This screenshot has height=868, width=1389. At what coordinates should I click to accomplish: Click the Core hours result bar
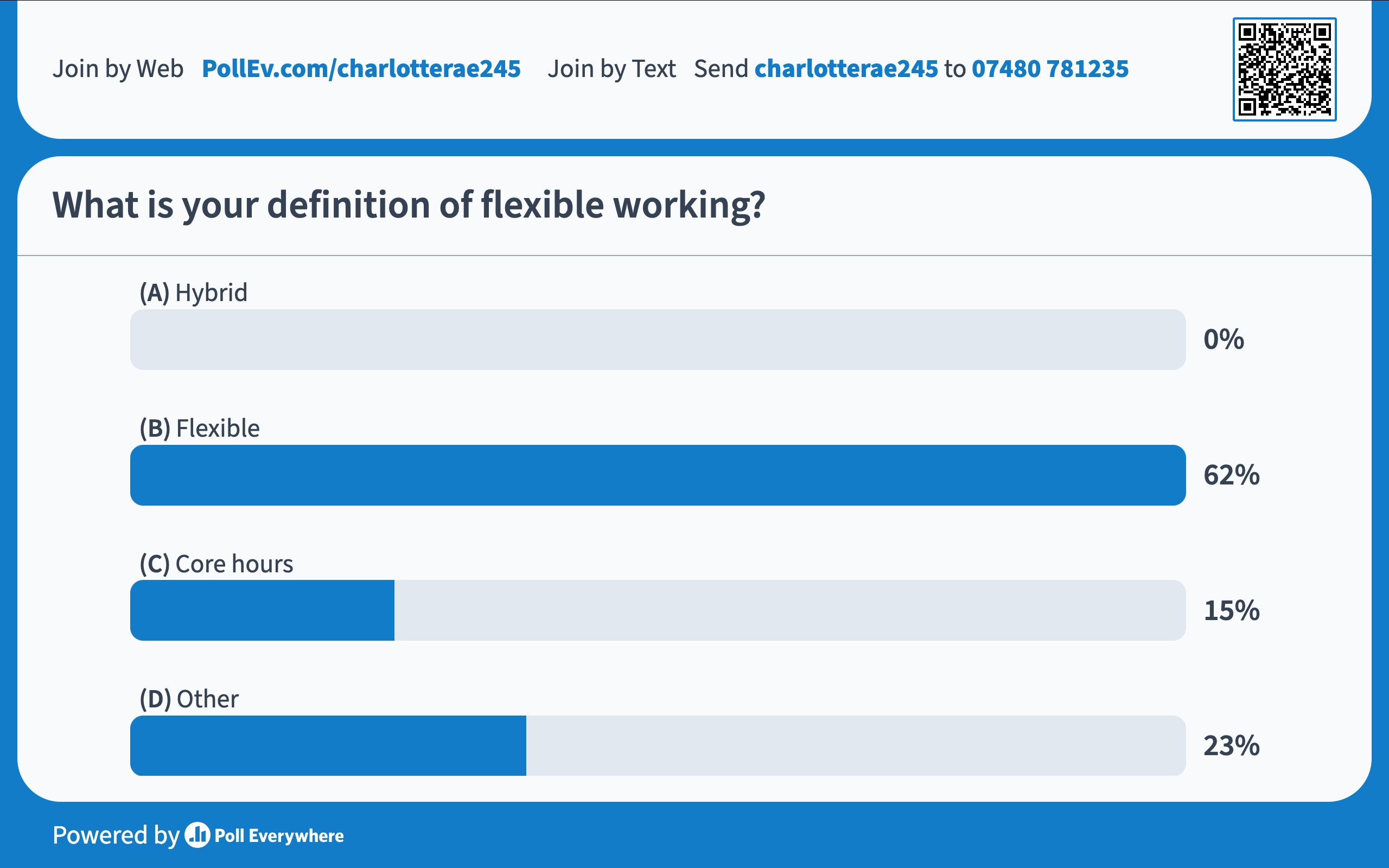(263, 610)
